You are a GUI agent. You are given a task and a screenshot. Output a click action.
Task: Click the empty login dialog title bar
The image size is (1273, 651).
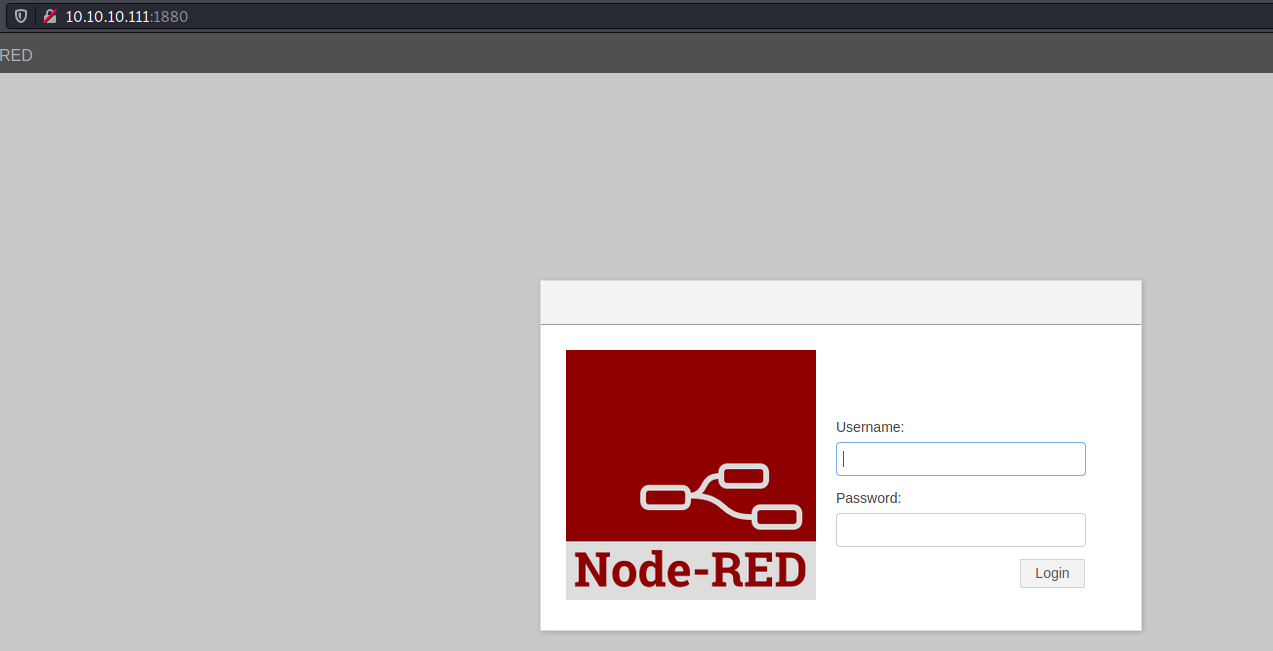pos(840,303)
